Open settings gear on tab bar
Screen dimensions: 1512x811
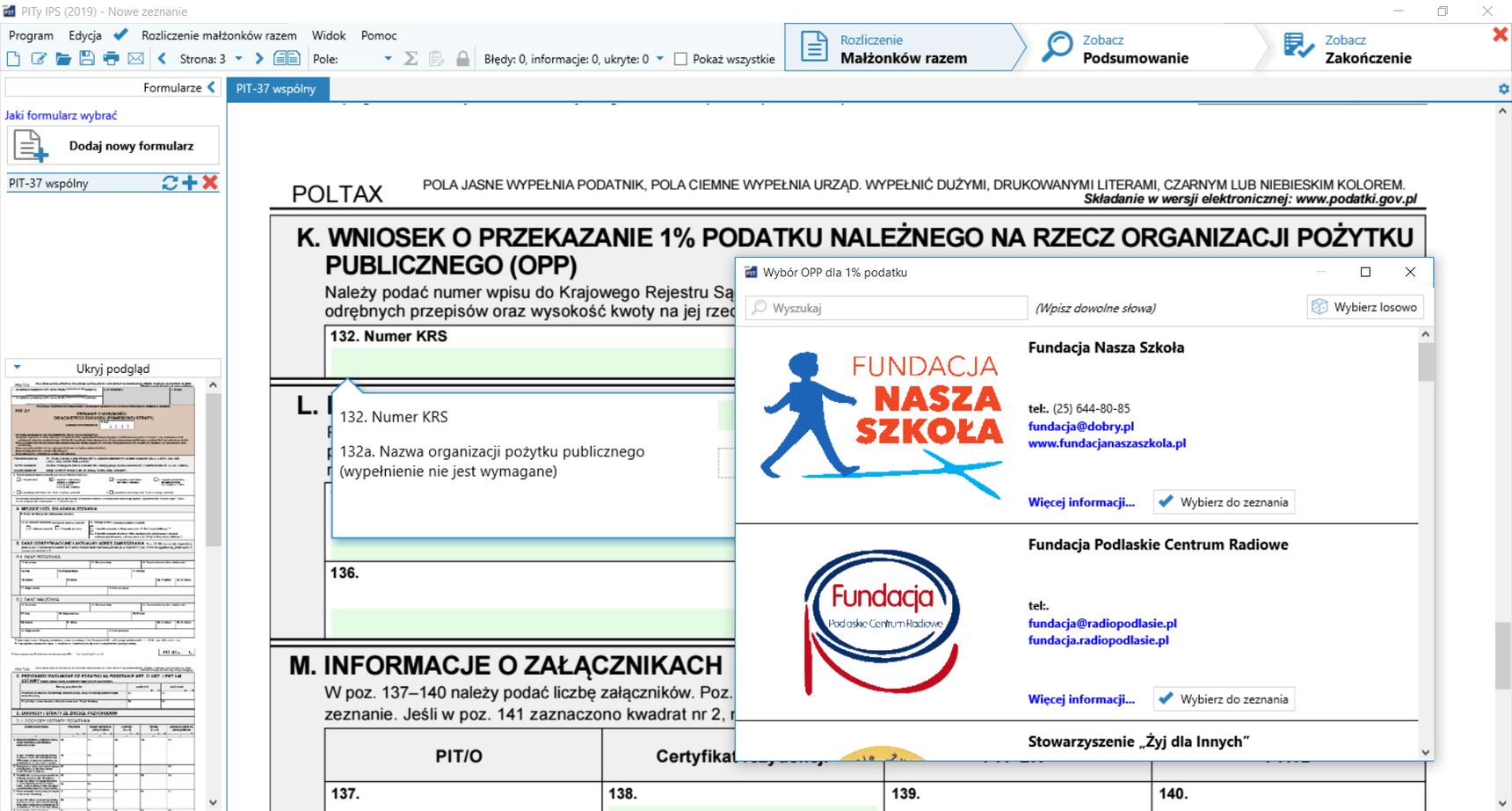point(1503,89)
